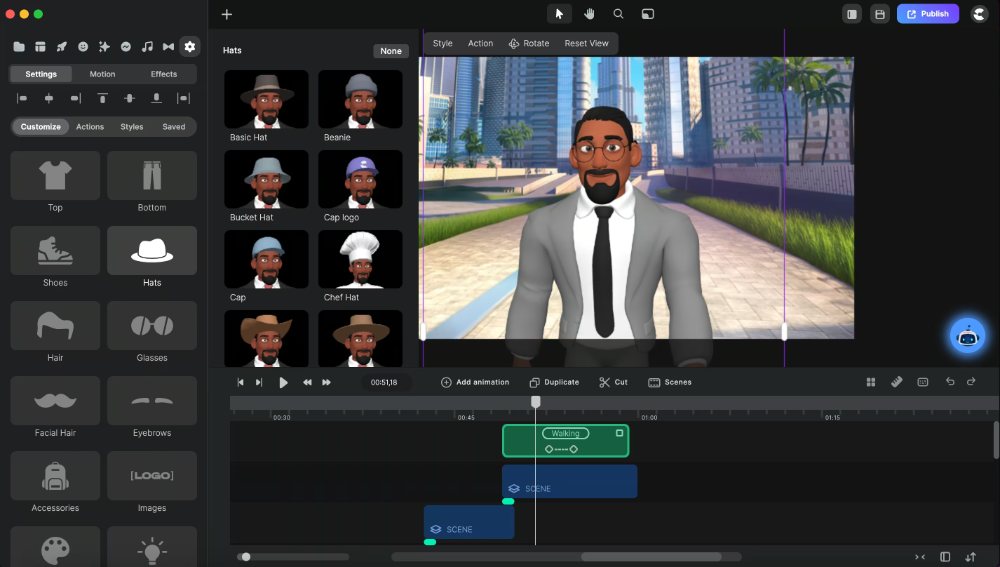
Task: Rewind the timeline
Action: tap(307, 382)
